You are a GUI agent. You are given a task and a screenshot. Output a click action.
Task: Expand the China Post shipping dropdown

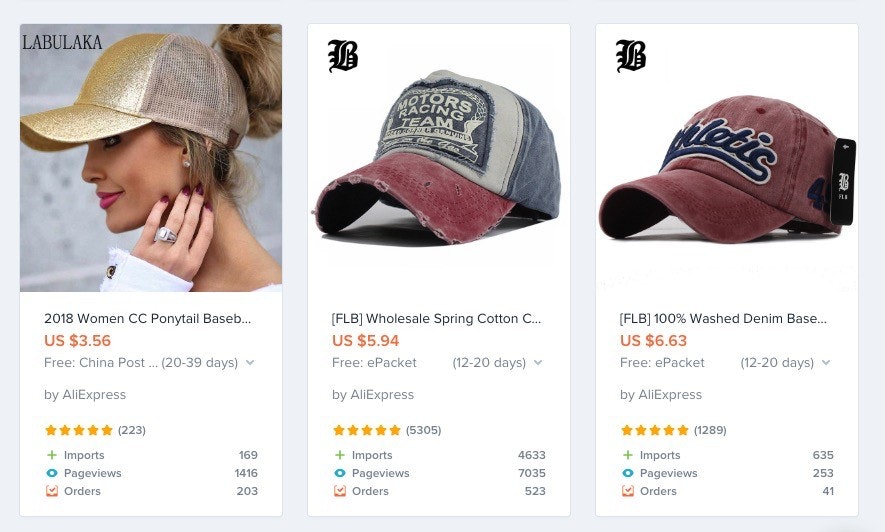(x=250, y=363)
